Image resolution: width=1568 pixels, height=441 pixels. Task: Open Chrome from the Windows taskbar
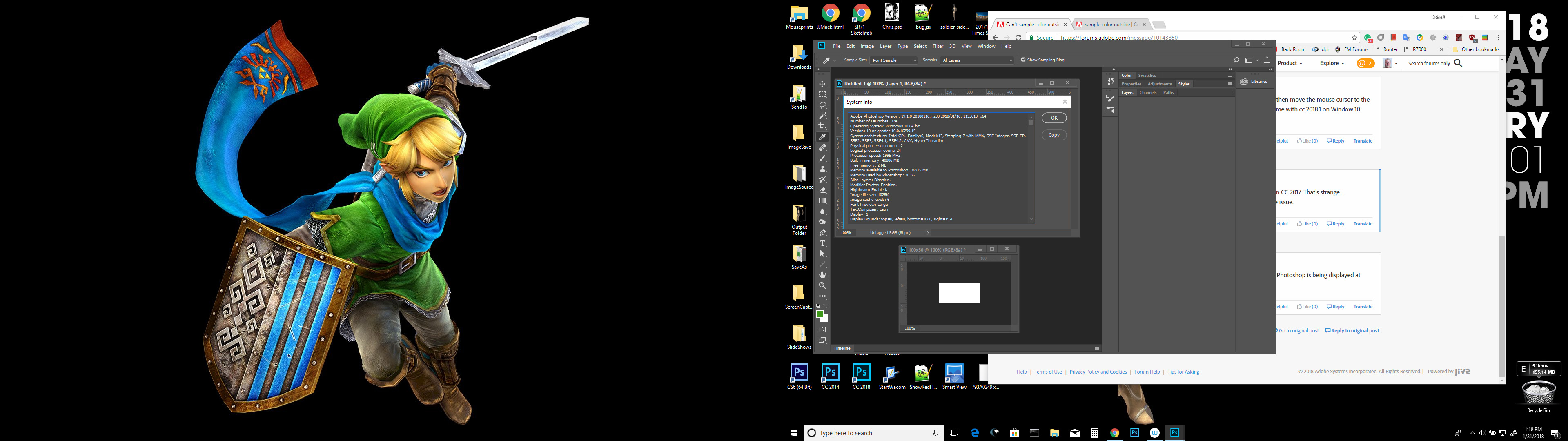pyautogui.click(x=1114, y=433)
